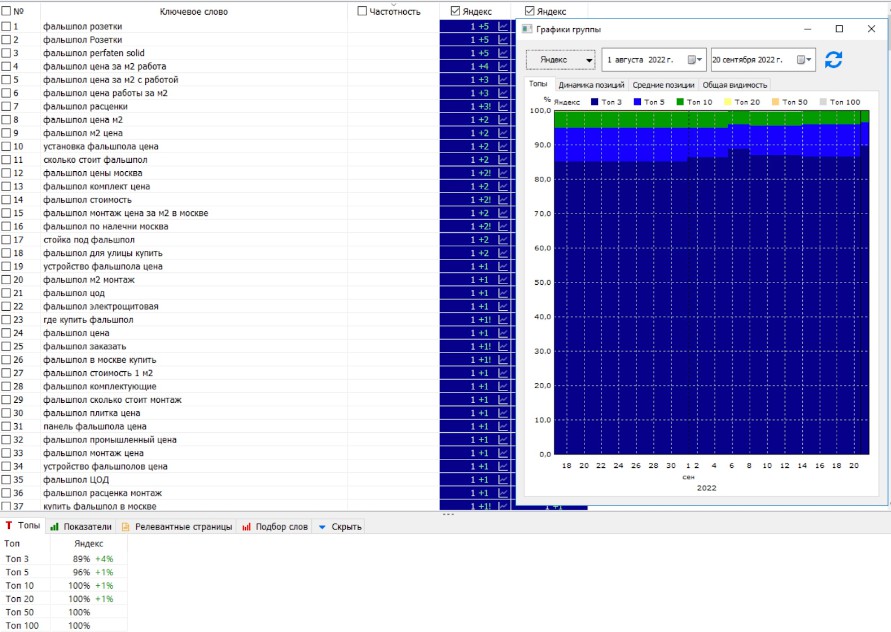Open chart icon for 'фальшпол цена м2' row 8
The width and height of the screenshot is (891, 632).
[503, 119]
